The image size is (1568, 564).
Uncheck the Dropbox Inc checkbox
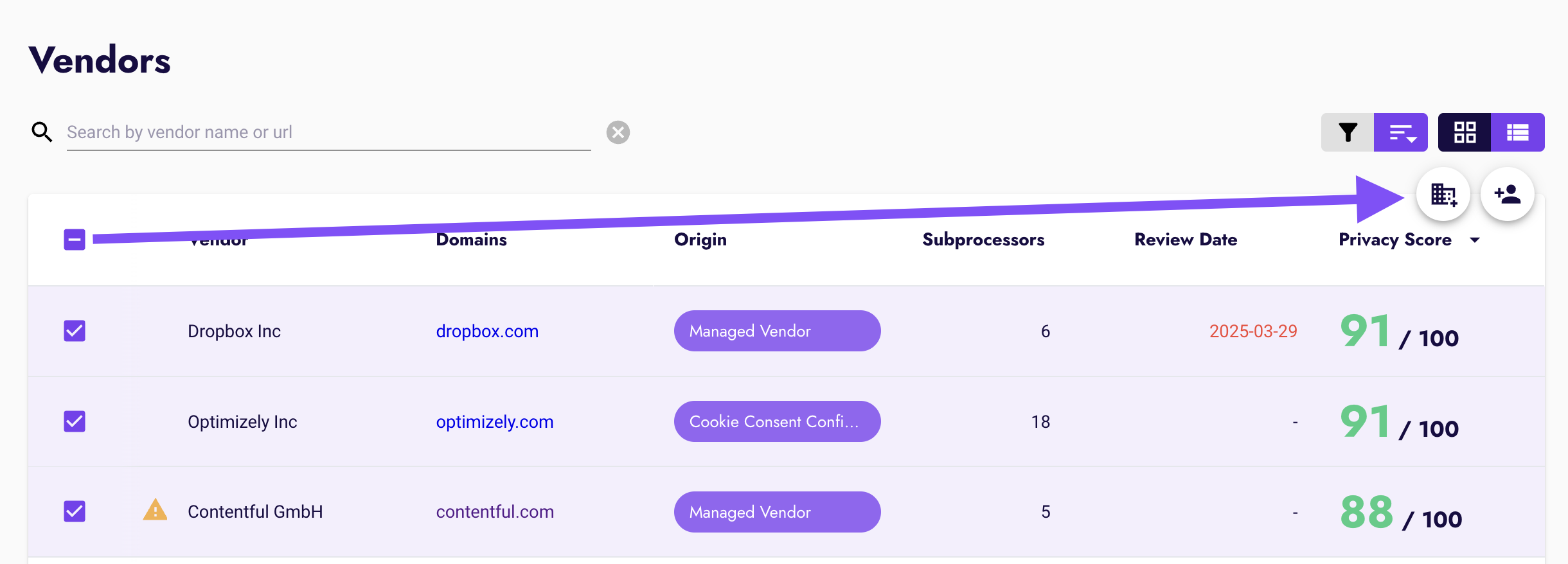[75, 331]
